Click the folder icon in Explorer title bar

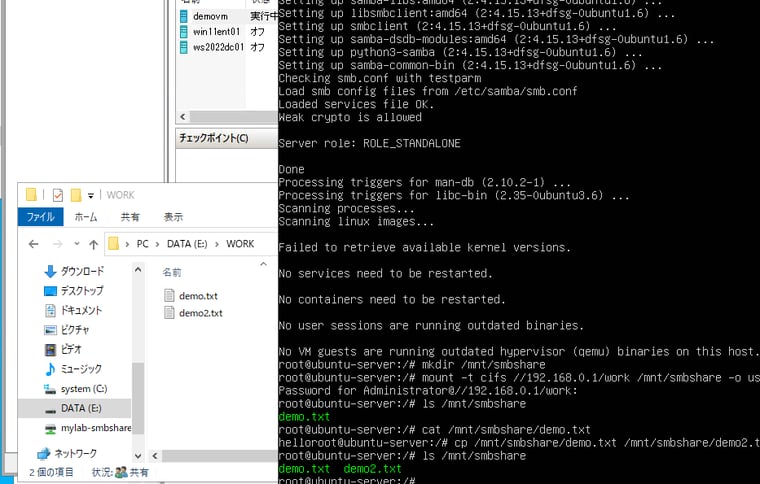[x=32, y=195]
